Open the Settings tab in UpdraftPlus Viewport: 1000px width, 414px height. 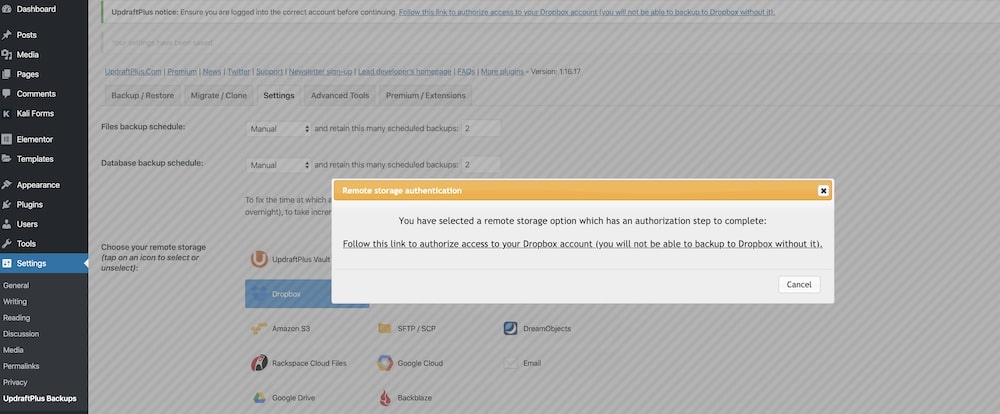point(279,96)
